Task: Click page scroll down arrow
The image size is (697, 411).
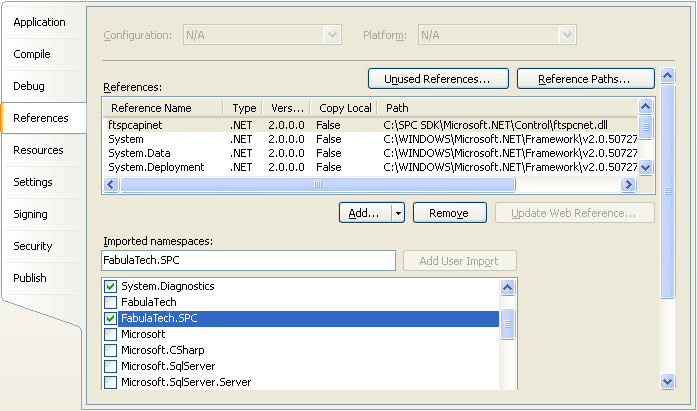Action: (668, 381)
